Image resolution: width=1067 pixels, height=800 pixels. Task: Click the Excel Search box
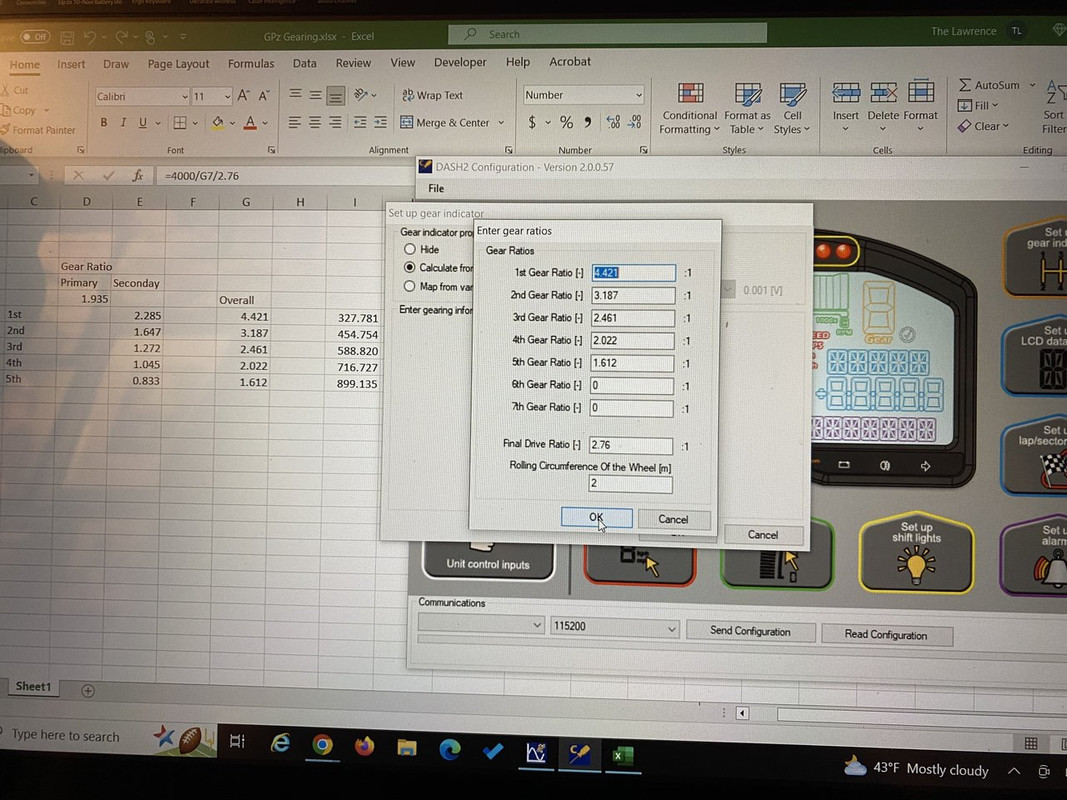(608, 34)
